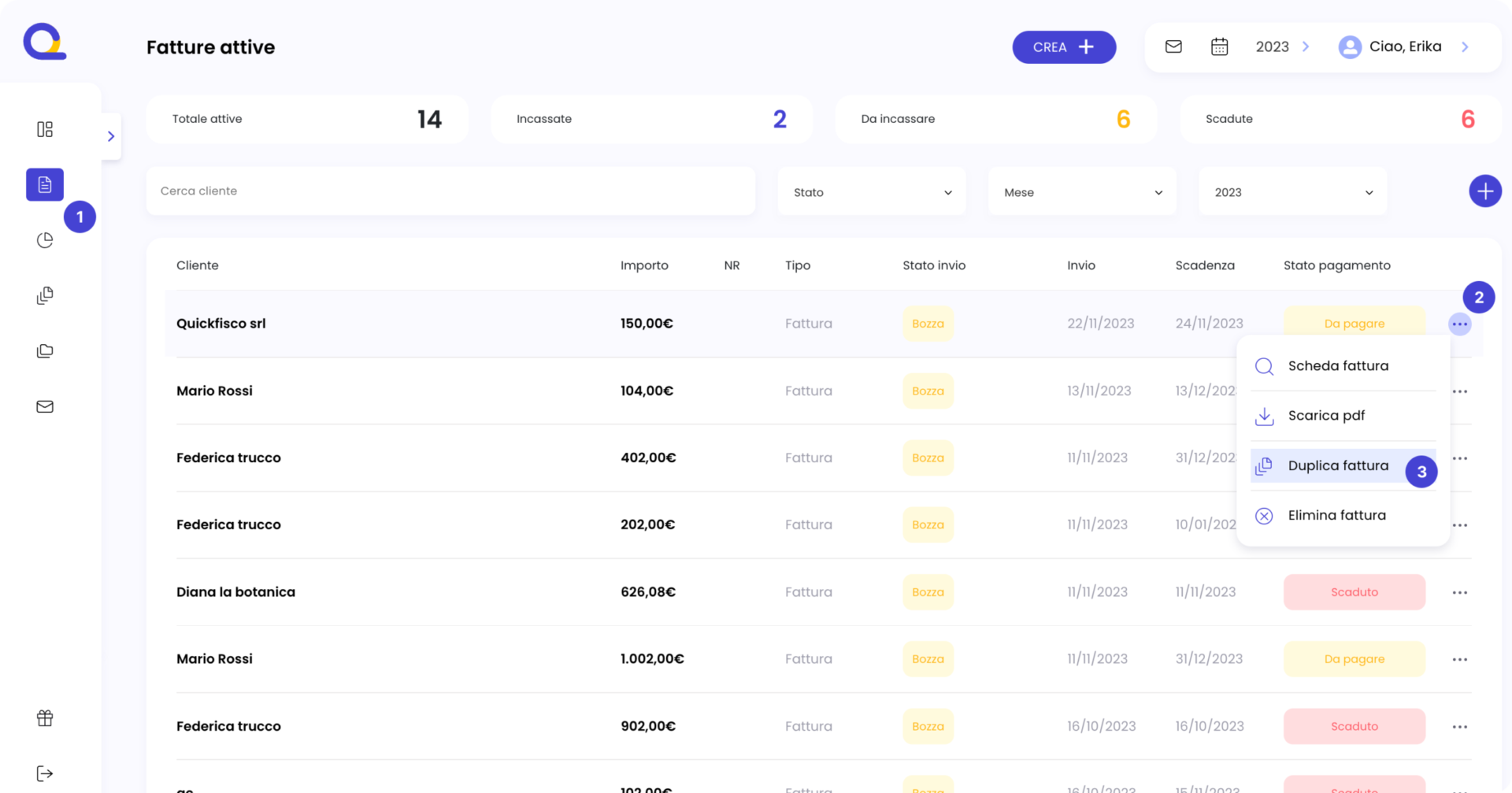The height and width of the screenshot is (793, 1512).
Task: Open the pie chart reports icon
Action: [x=45, y=240]
